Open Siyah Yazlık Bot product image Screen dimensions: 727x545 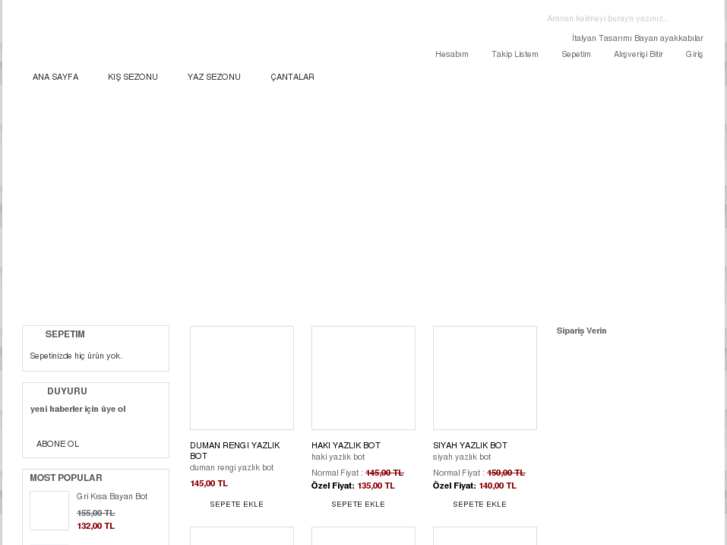[485, 378]
